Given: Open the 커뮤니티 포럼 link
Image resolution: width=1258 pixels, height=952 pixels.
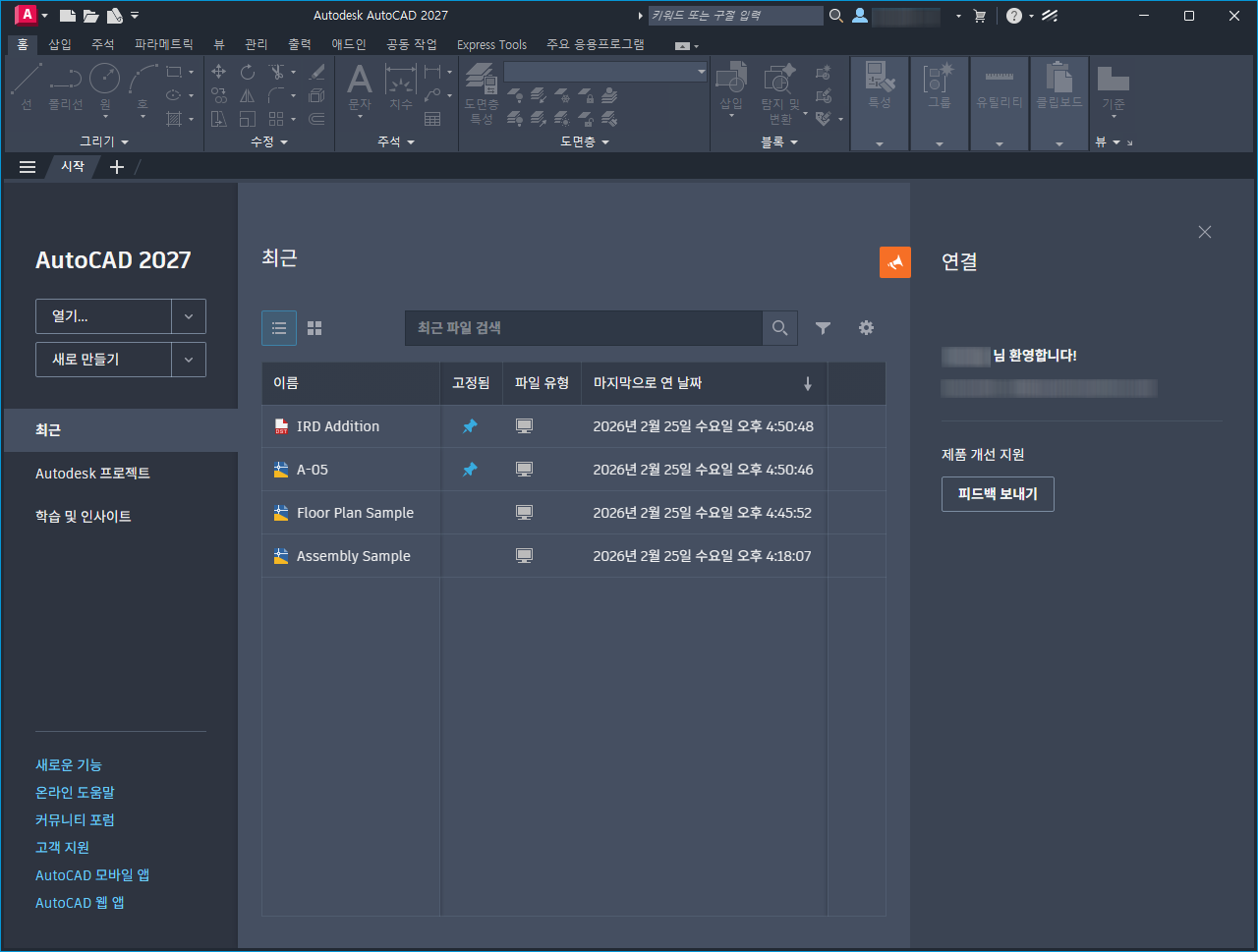Looking at the screenshot, I should click(x=75, y=820).
